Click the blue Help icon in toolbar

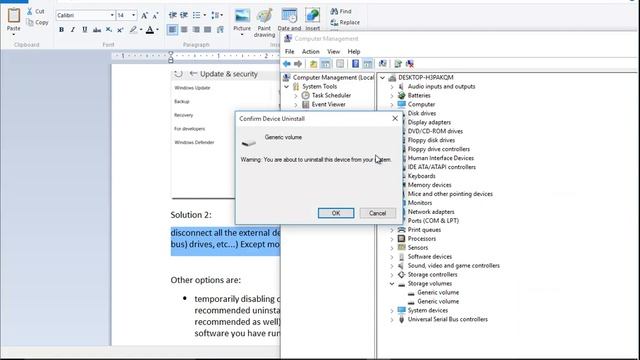point(356,64)
